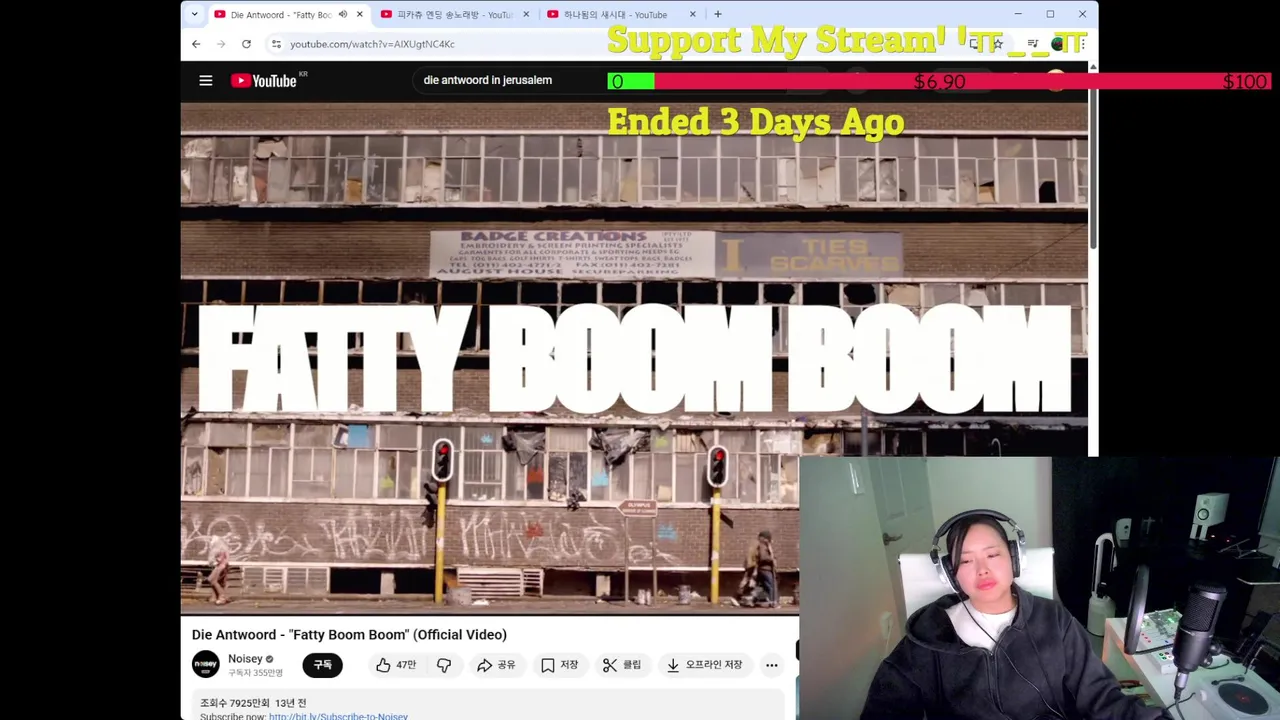Share the video using 공유 button
The image size is (1280, 720).
click(x=496, y=665)
